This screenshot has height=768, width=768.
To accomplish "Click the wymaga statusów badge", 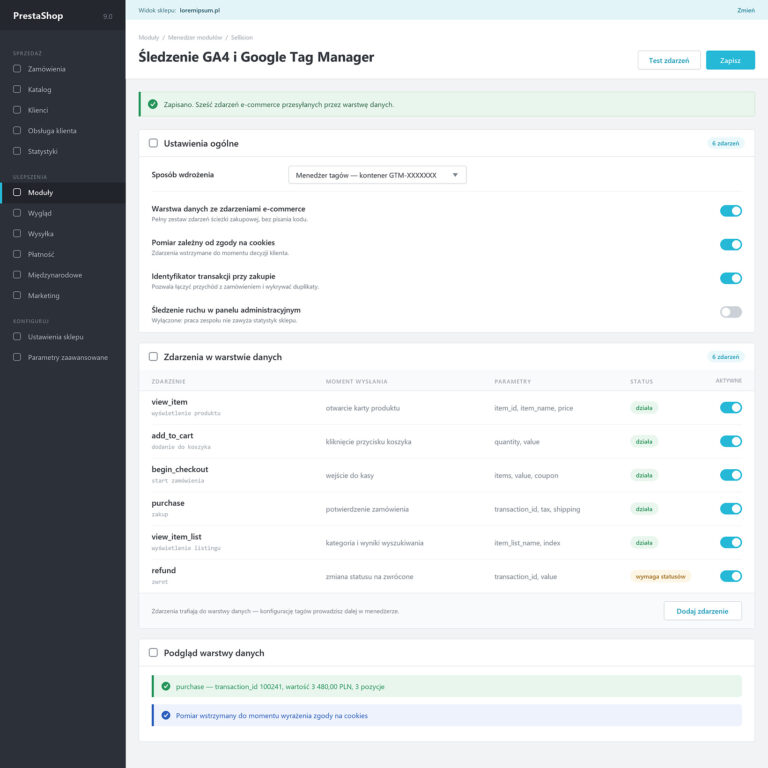I will point(660,576).
